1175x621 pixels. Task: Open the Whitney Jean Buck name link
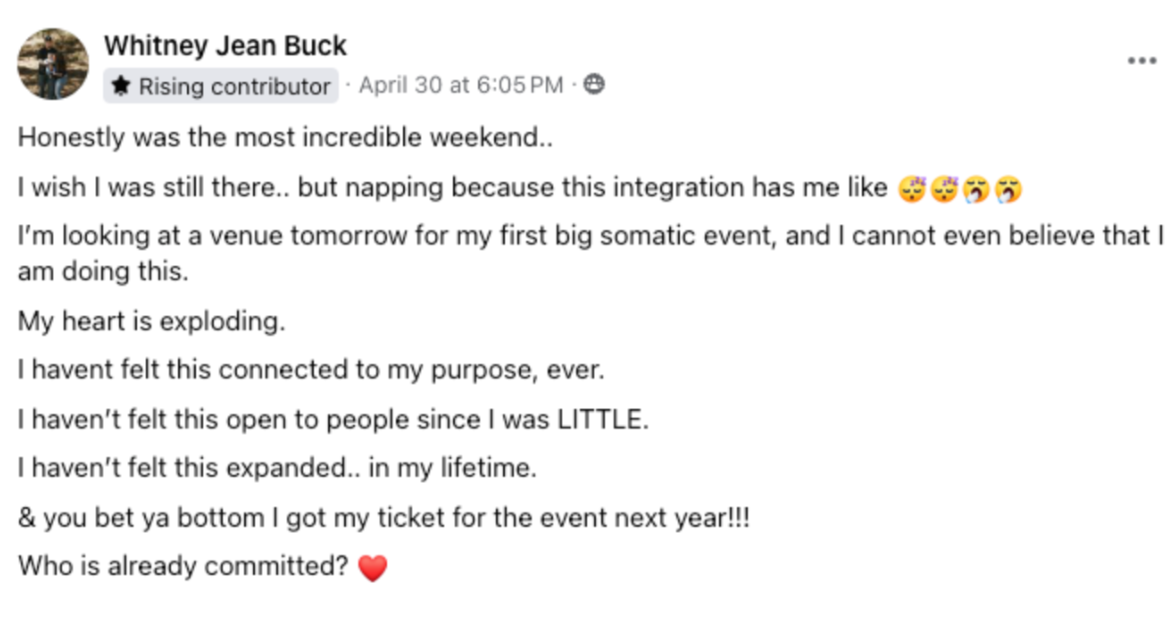(x=225, y=45)
